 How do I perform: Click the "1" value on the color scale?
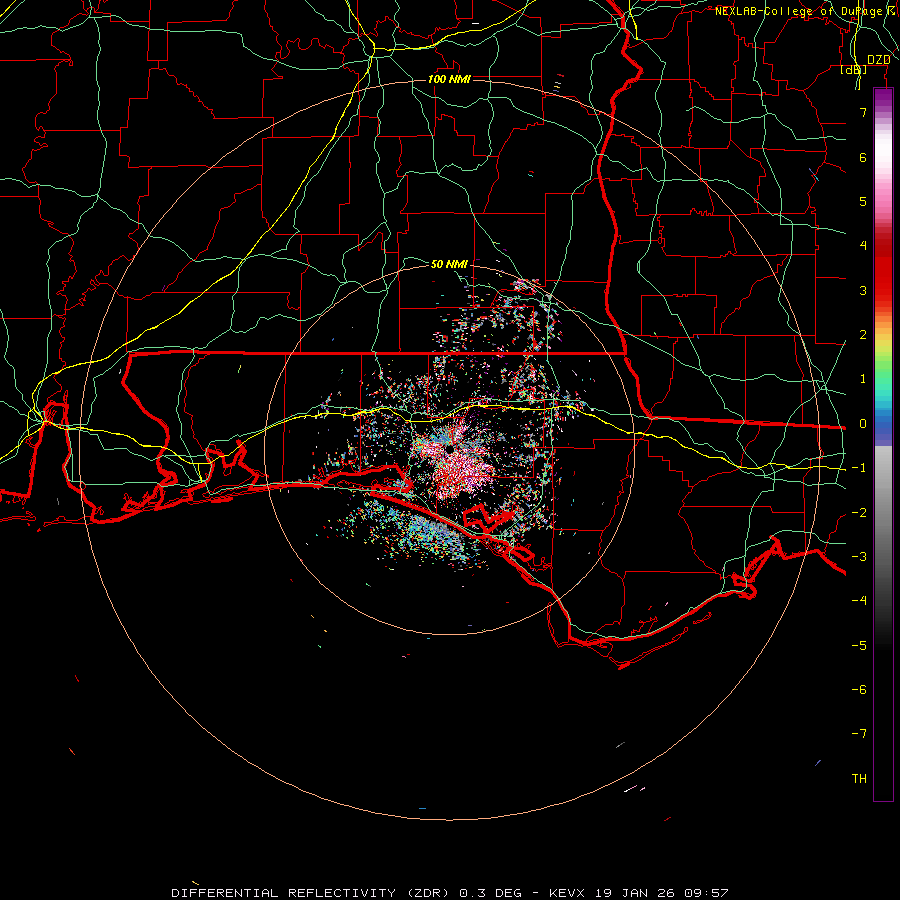[863, 379]
